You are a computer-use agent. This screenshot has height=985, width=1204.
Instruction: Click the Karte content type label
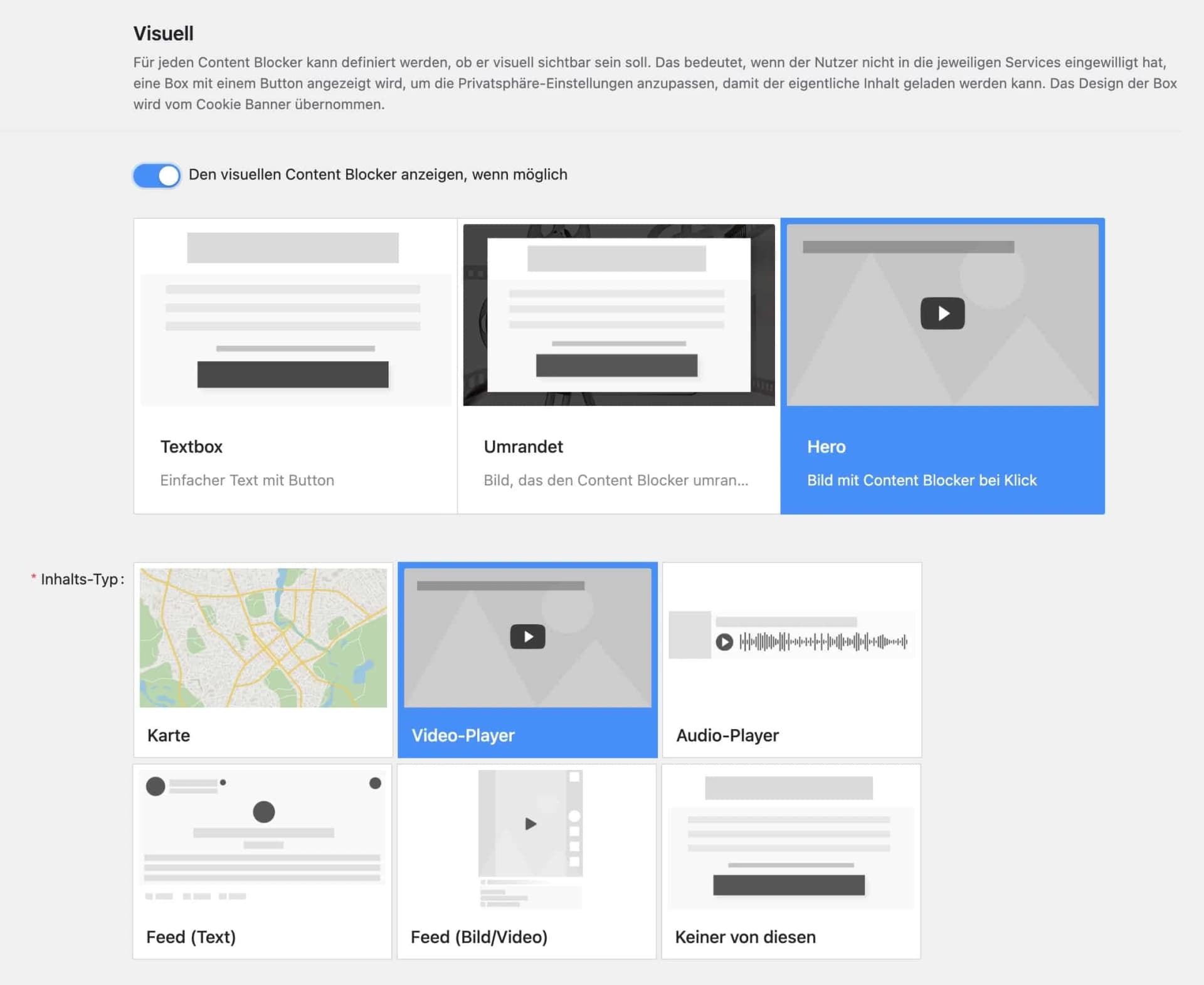[x=169, y=735]
